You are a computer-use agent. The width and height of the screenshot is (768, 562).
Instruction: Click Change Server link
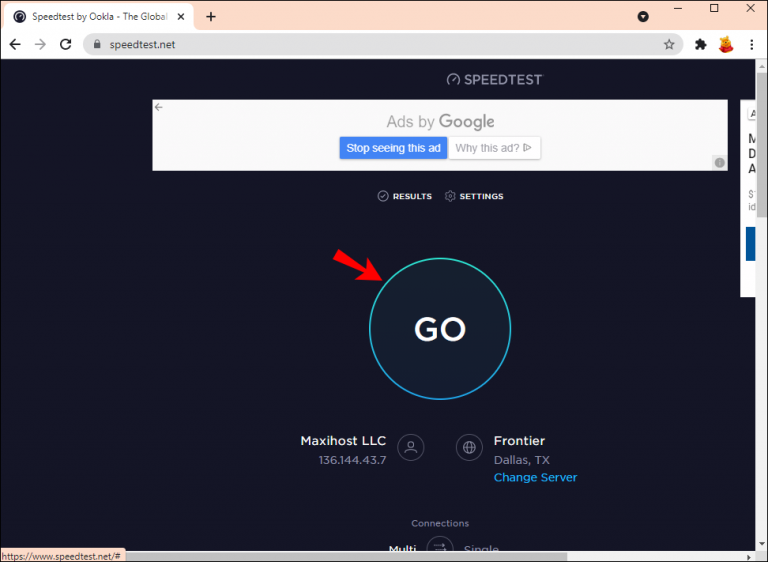pyautogui.click(x=535, y=477)
